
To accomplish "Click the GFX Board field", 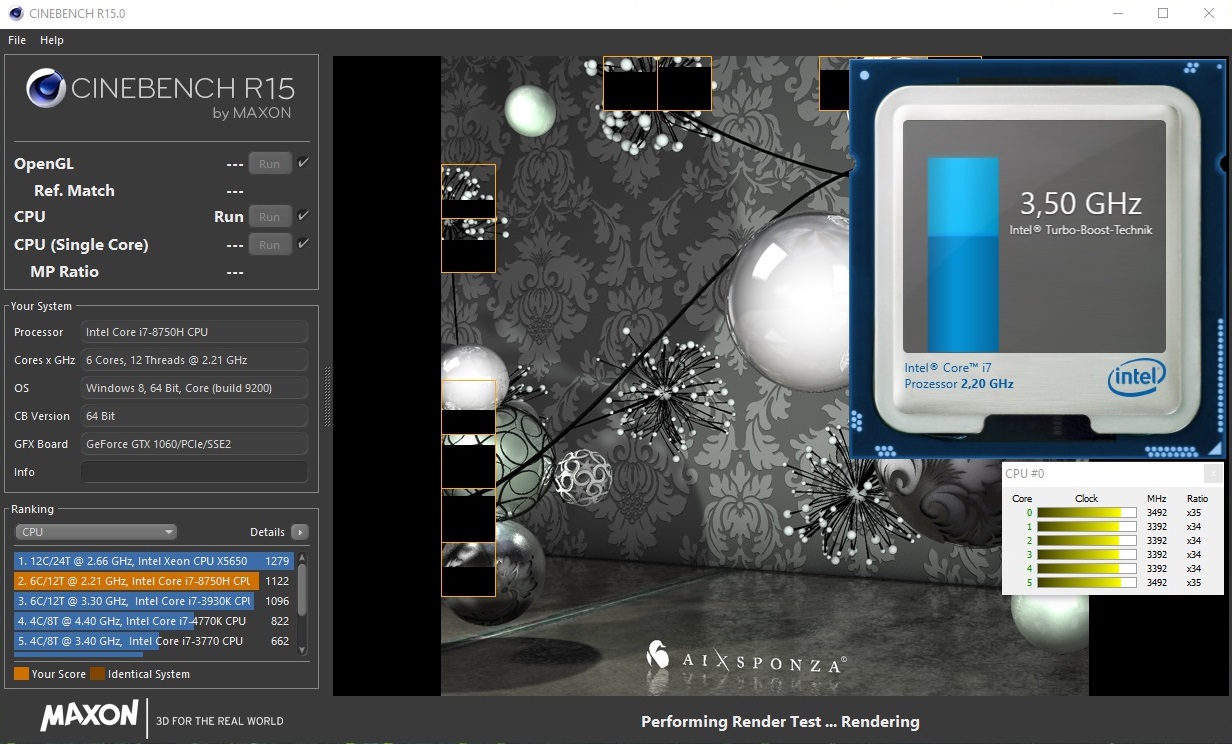I will [x=194, y=444].
